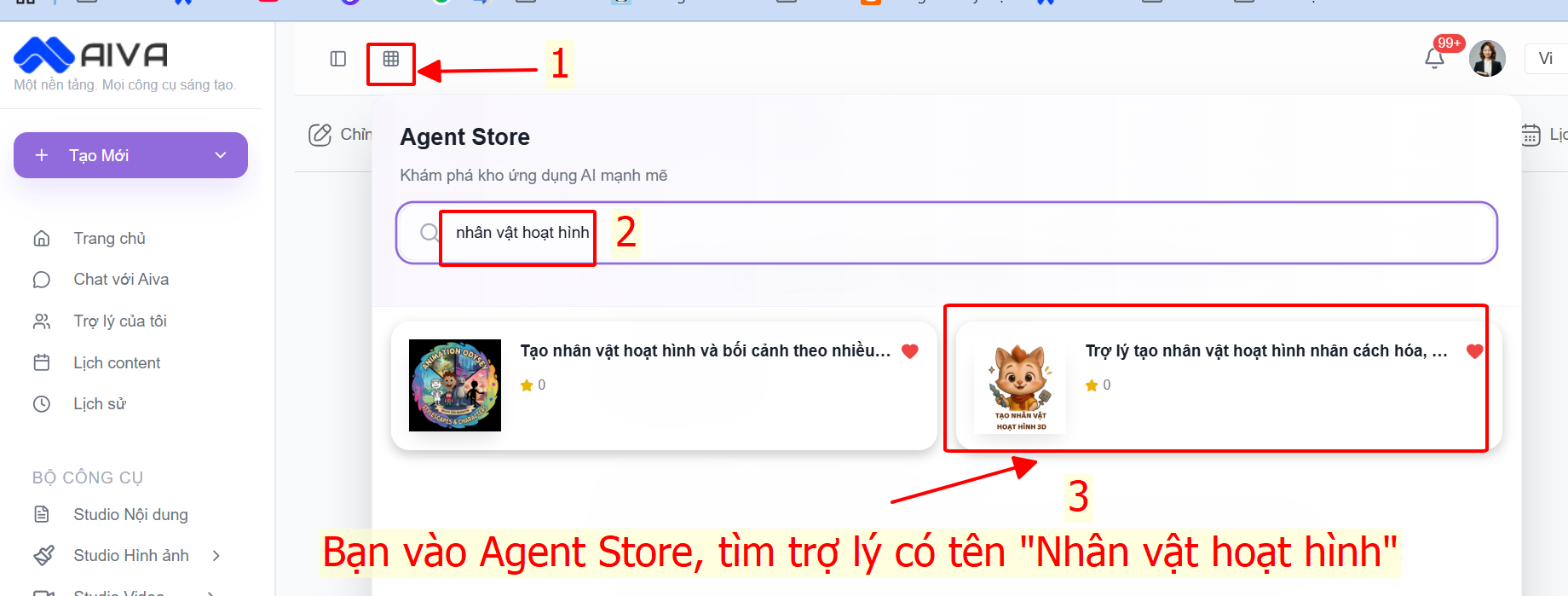The width and height of the screenshot is (1568, 596).
Task: Open Lịch content page
Action: tap(117, 363)
